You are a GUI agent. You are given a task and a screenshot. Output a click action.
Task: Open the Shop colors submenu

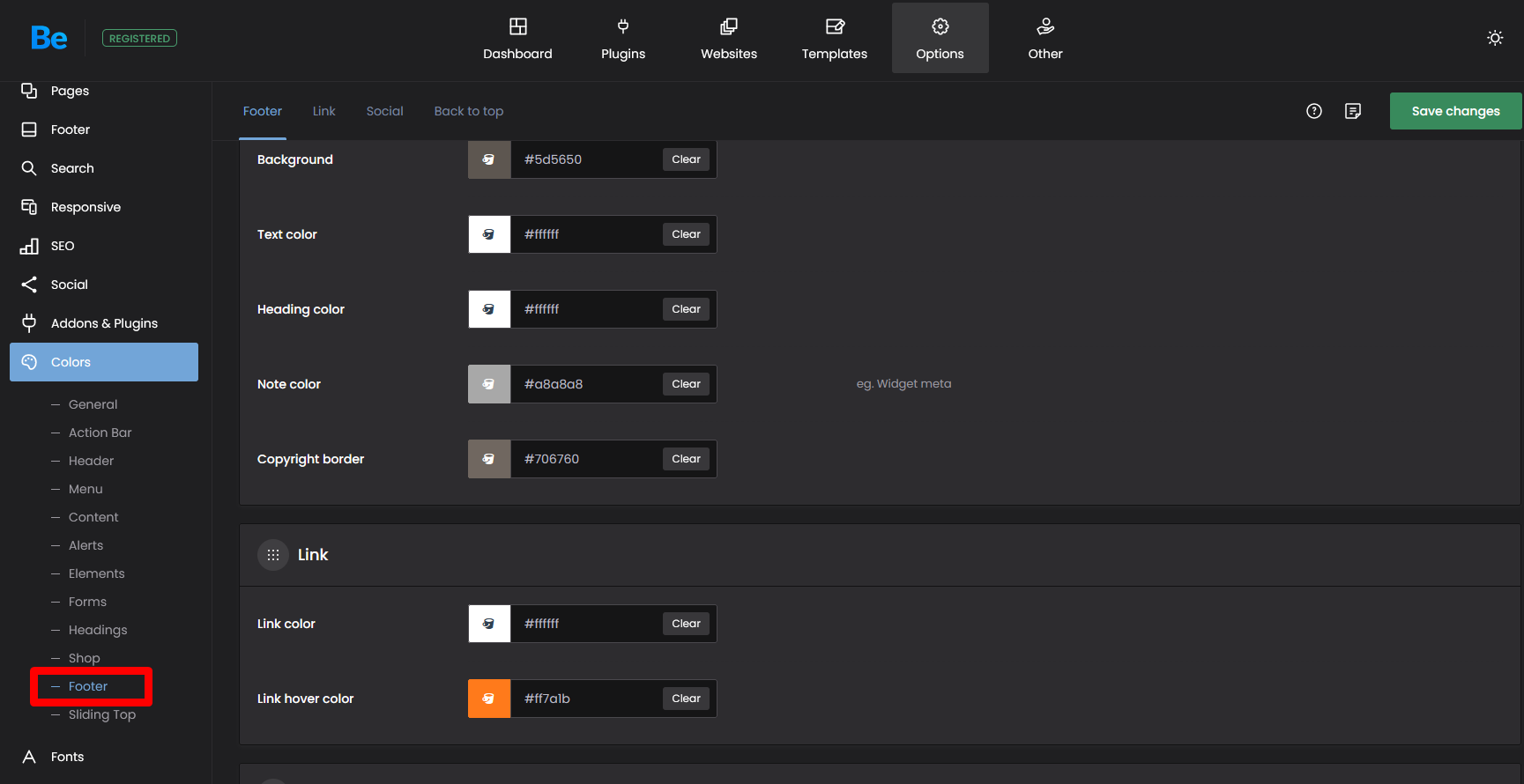(85, 658)
